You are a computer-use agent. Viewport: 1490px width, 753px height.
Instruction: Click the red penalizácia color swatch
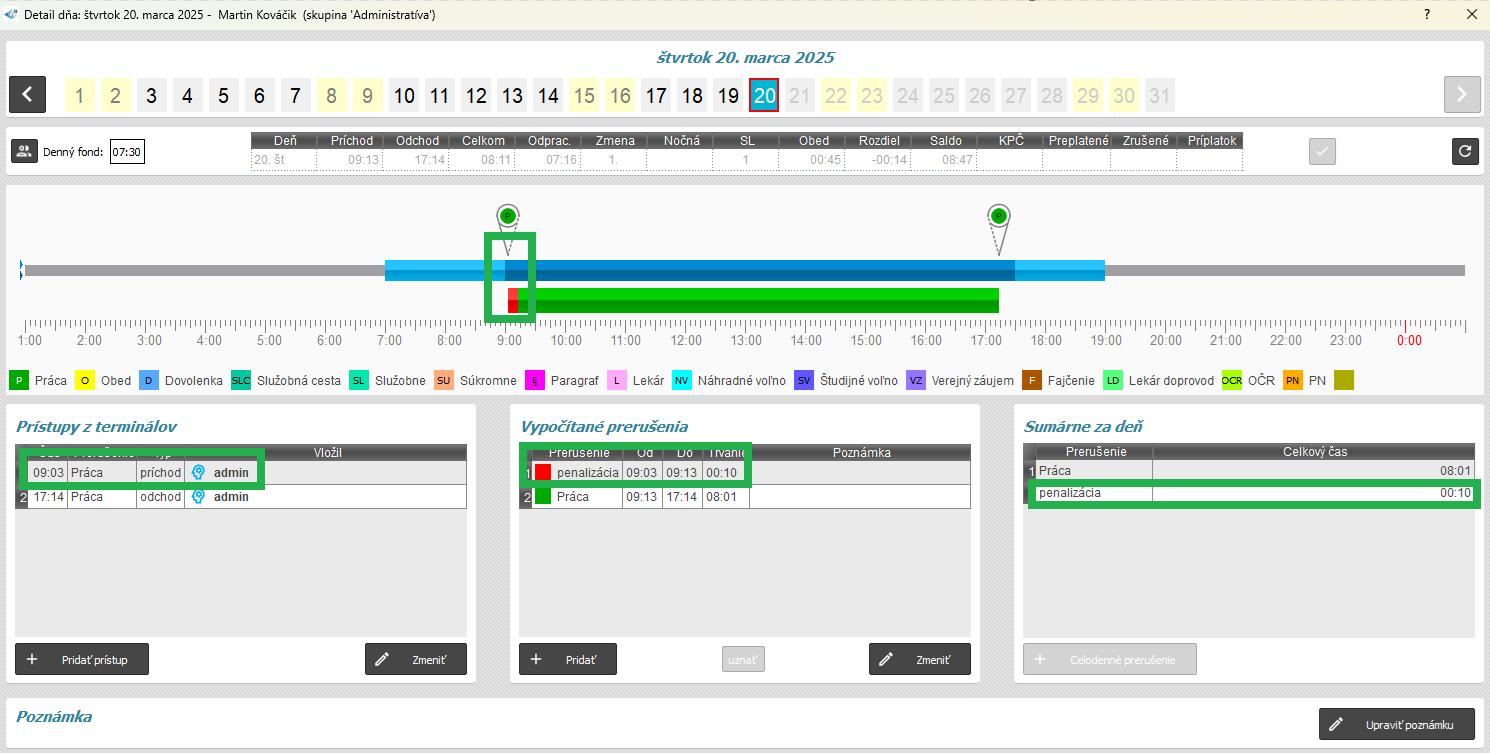pyautogui.click(x=543, y=473)
